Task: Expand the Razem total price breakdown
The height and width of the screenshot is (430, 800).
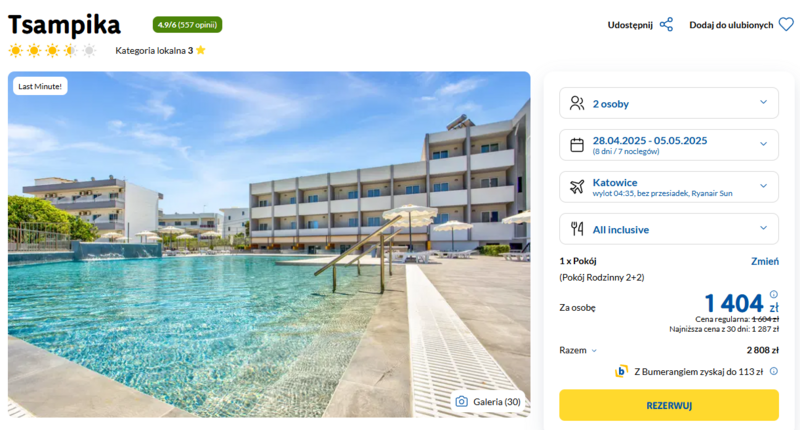Action: point(578,350)
